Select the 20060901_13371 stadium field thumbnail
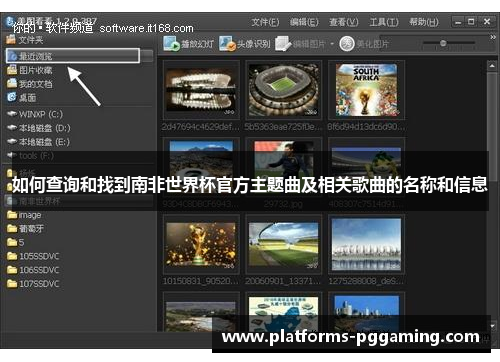The height and width of the screenshot is (362, 500). 284,245
